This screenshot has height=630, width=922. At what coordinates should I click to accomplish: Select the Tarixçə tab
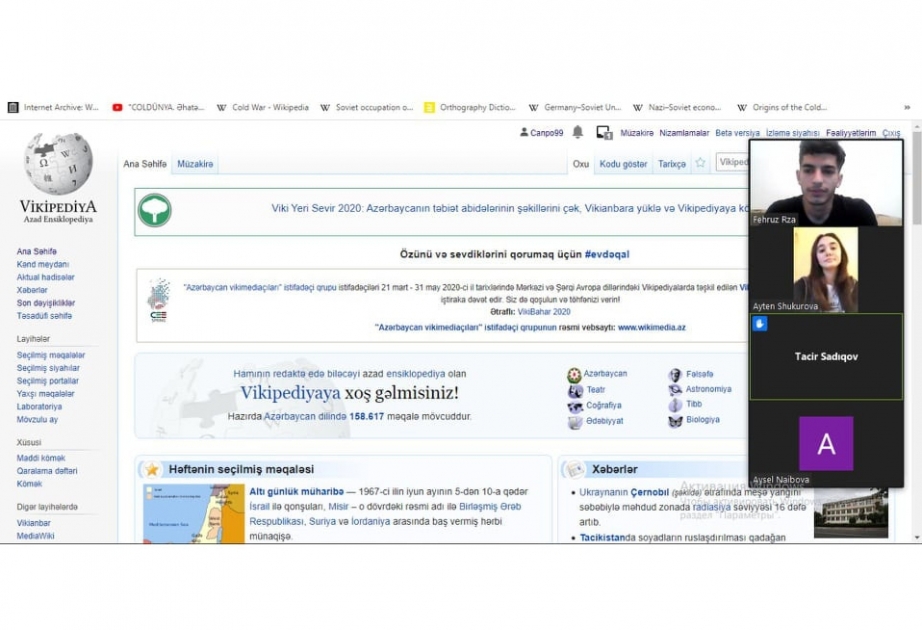tap(672, 164)
